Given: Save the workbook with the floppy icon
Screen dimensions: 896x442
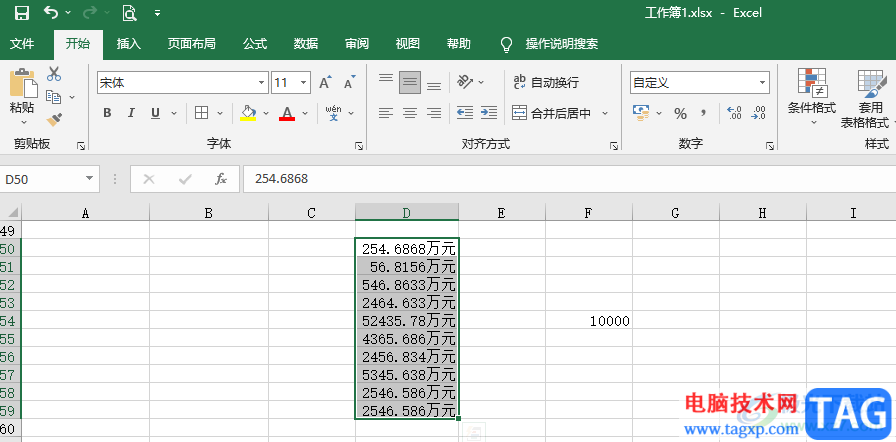Looking at the screenshot, I should coord(22,13).
